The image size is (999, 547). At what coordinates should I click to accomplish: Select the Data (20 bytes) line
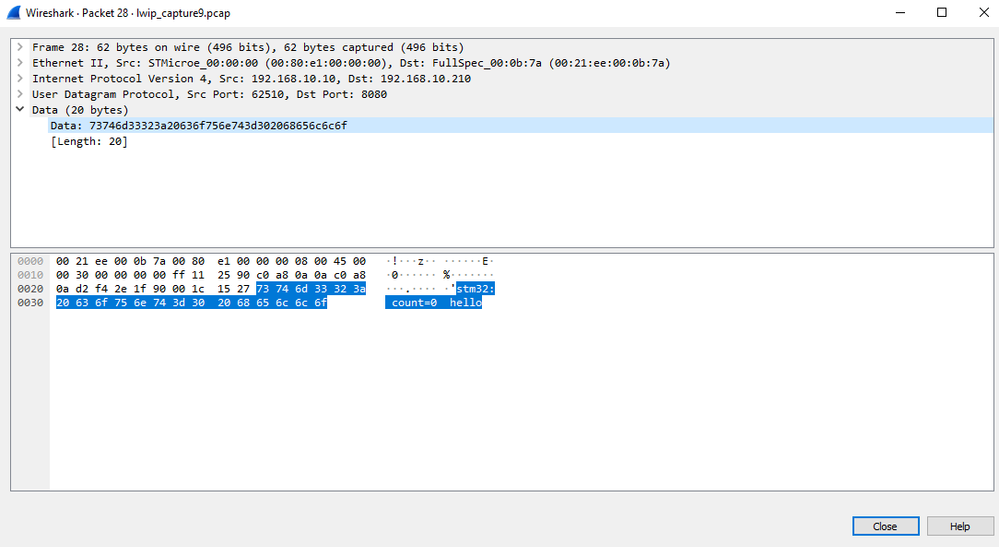80,110
